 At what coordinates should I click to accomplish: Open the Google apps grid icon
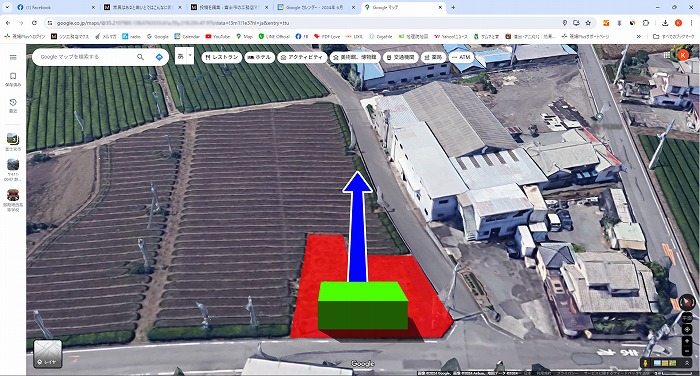[667, 55]
